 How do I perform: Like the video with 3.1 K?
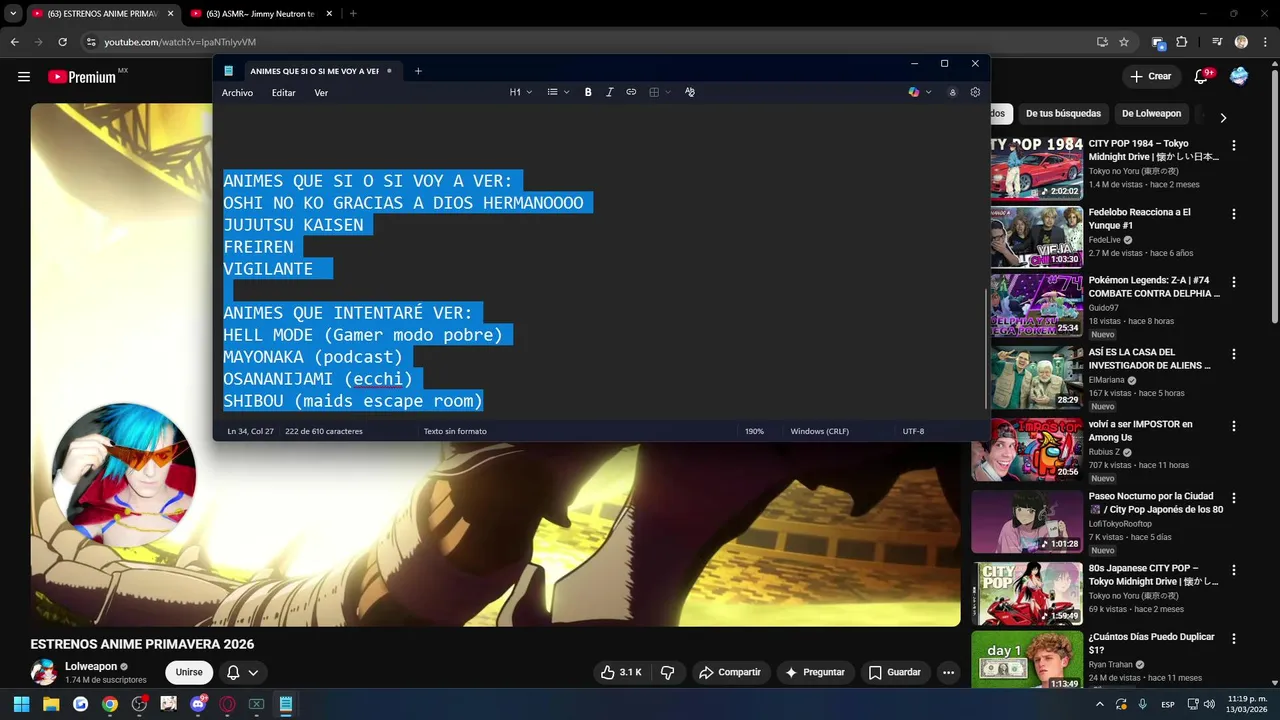coord(620,672)
